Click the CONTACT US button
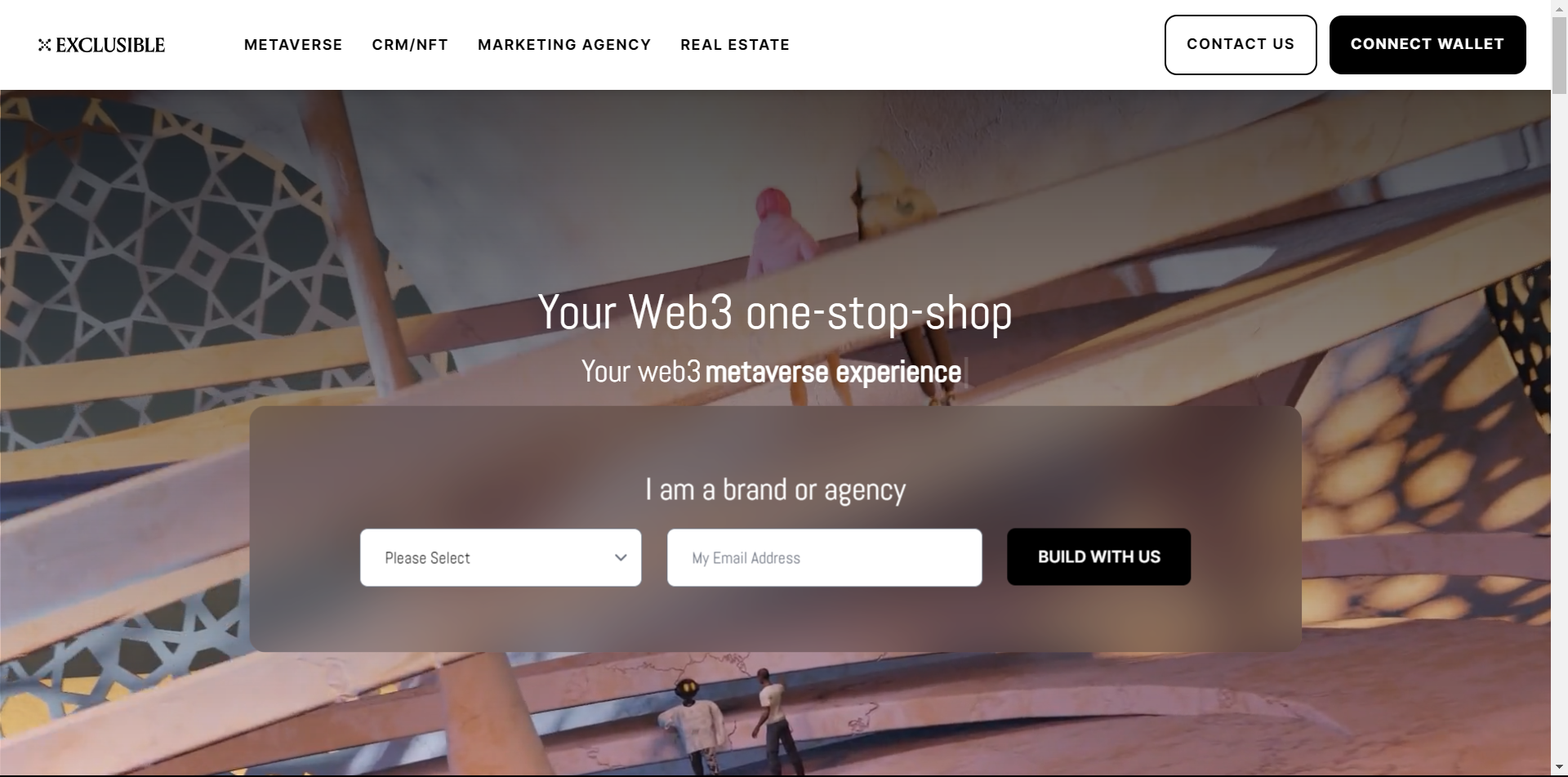This screenshot has width=1568, height=777. click(x=1241, y=45)
